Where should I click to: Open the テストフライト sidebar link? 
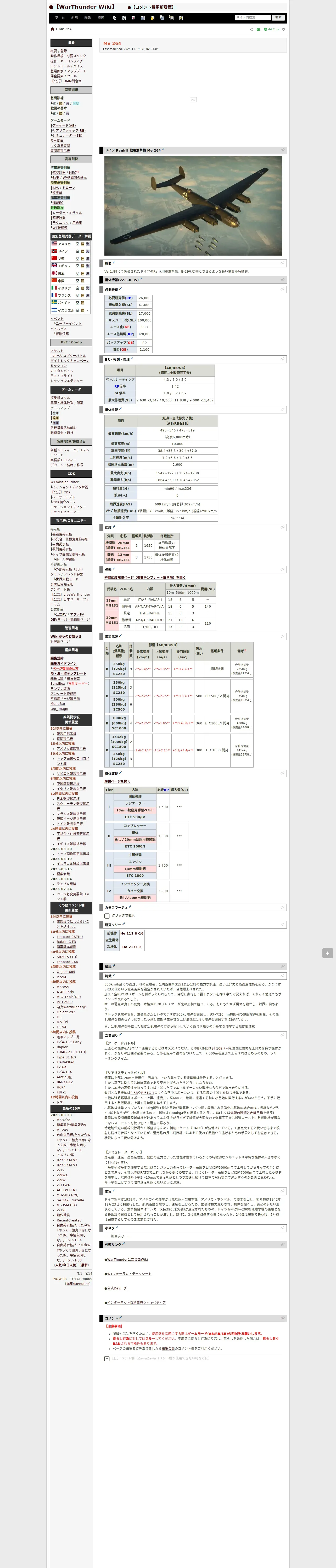61,376
